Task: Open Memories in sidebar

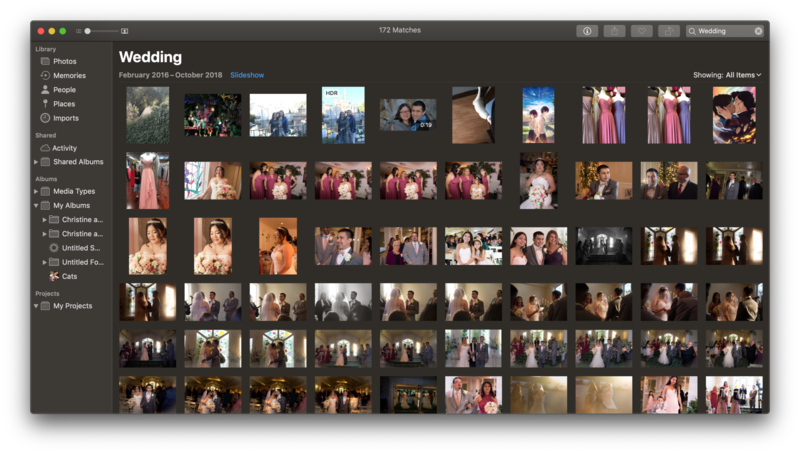Action: (71, 75)
